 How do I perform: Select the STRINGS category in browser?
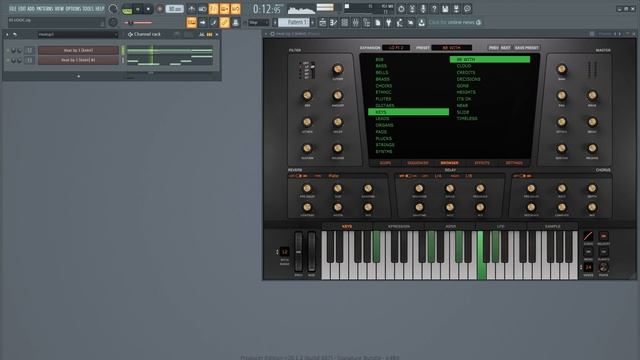[x=385, y=145]
